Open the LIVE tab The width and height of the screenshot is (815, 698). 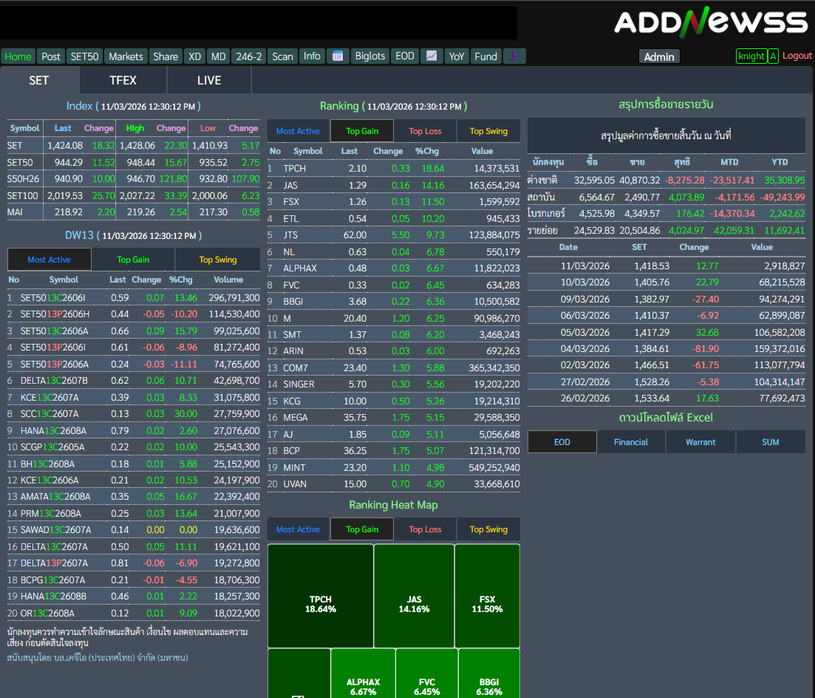point(209,80)
